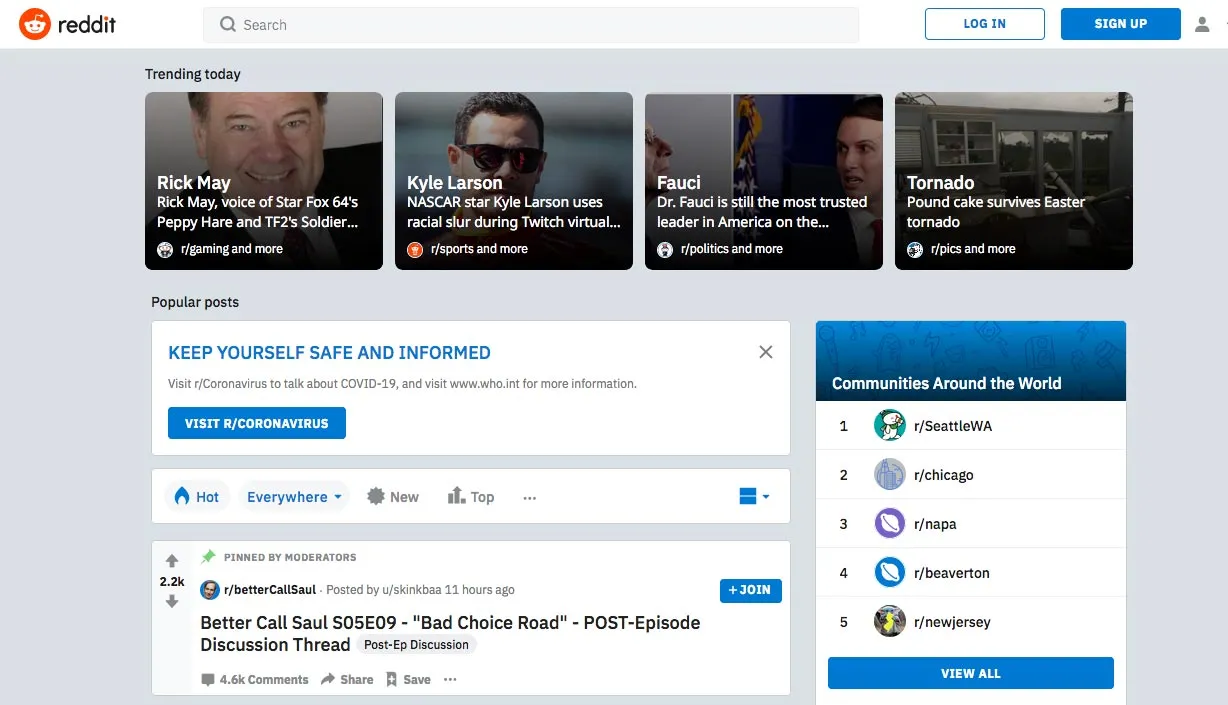Dismiss the Keep Yourself Safe banner
Viewport: 1228px width, 705px height.
765,352
